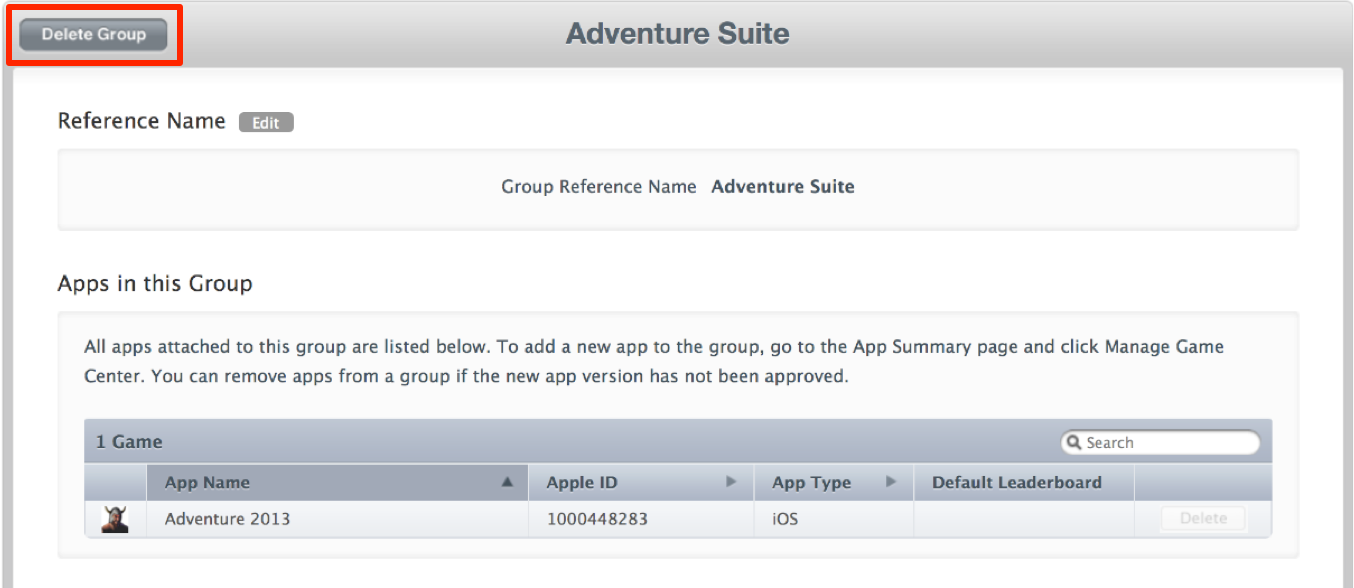Click Apple ID 1000448283 in the row
This screenshot has width=1354, height=588.
(x=598, y=519)
